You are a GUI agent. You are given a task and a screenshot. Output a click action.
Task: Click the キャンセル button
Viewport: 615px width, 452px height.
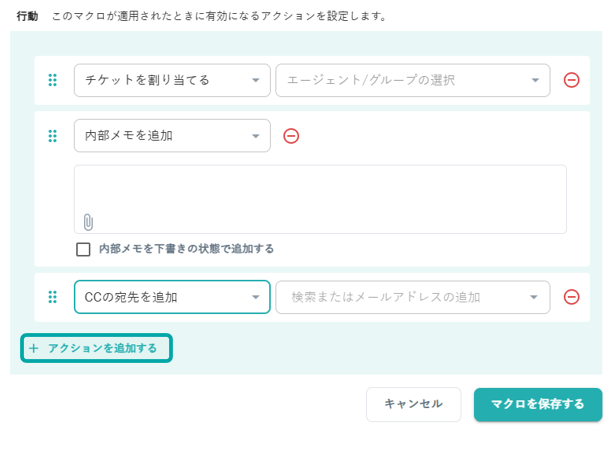coord(413,404)
